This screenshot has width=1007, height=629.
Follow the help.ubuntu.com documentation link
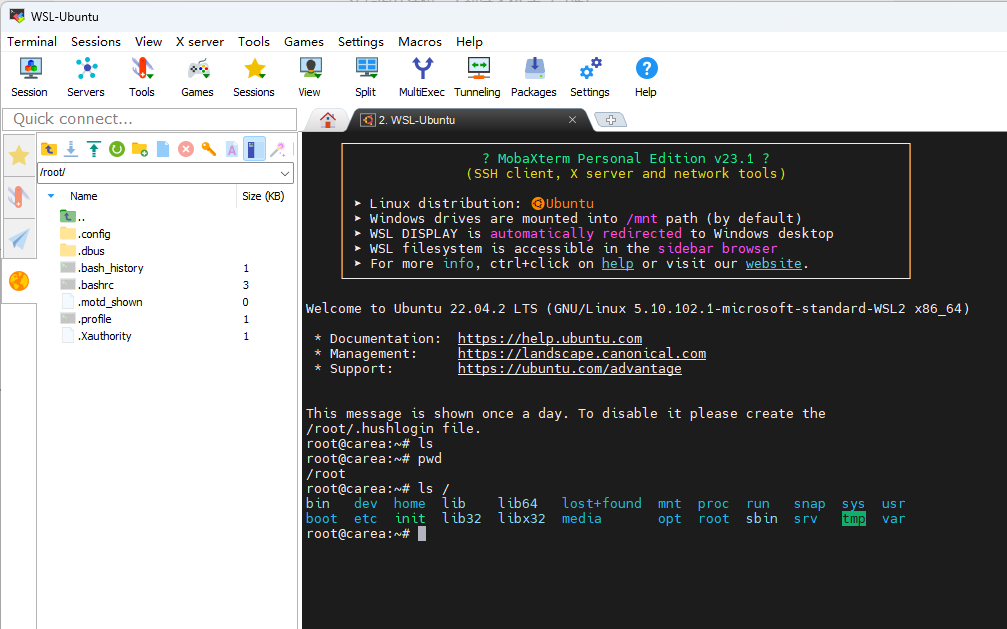[549, 338]
